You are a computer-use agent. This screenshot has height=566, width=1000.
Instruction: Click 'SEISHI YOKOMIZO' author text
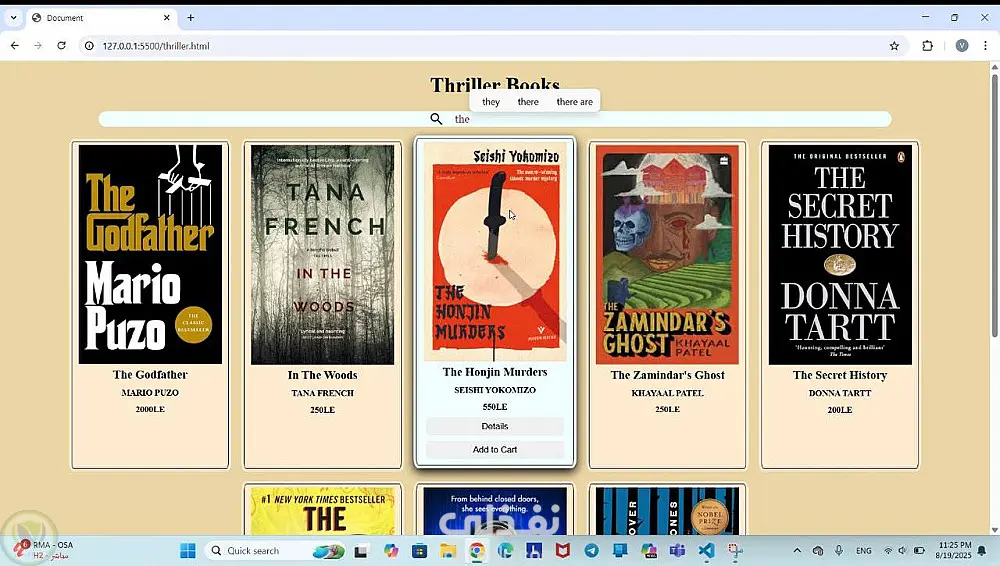[495, 390]
